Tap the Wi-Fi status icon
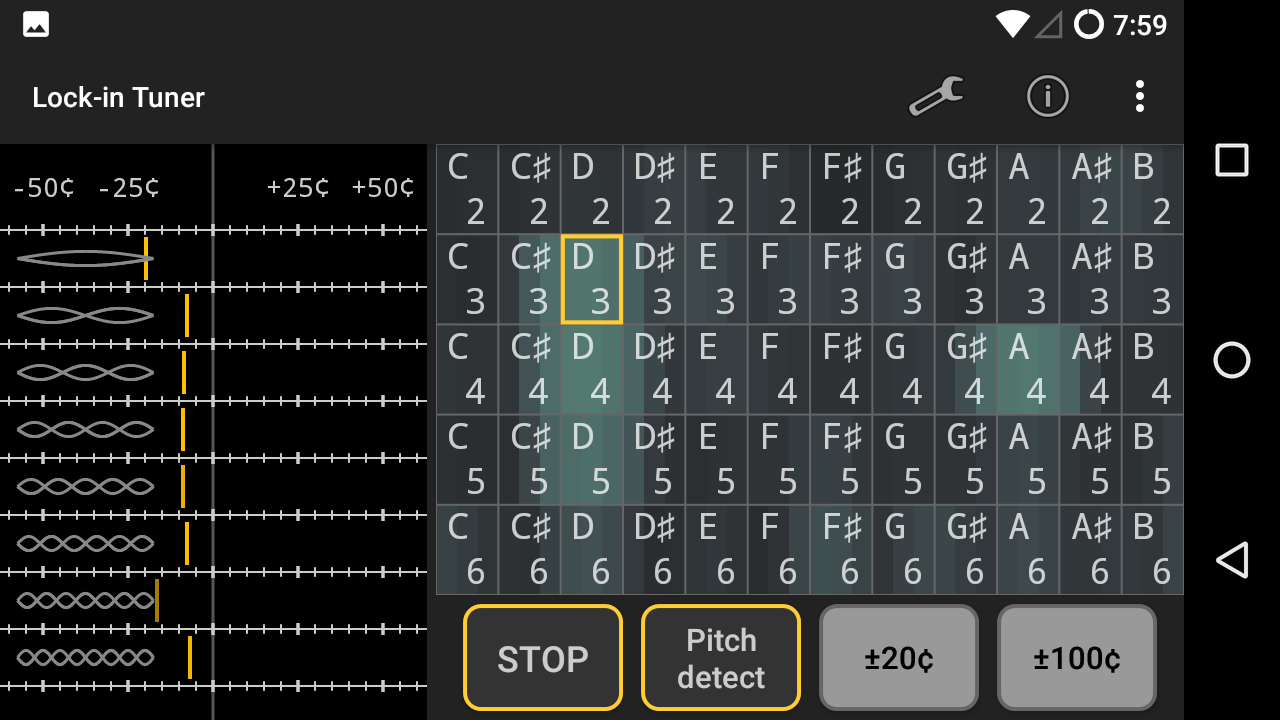Screen dimensions: 1280x720 pos(1012,24)
